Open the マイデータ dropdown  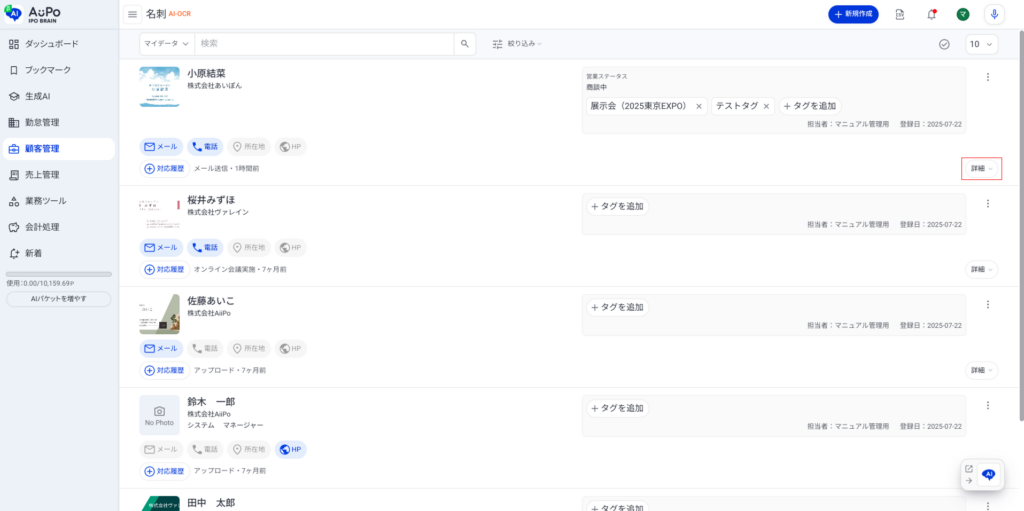[x=166, y=44]
